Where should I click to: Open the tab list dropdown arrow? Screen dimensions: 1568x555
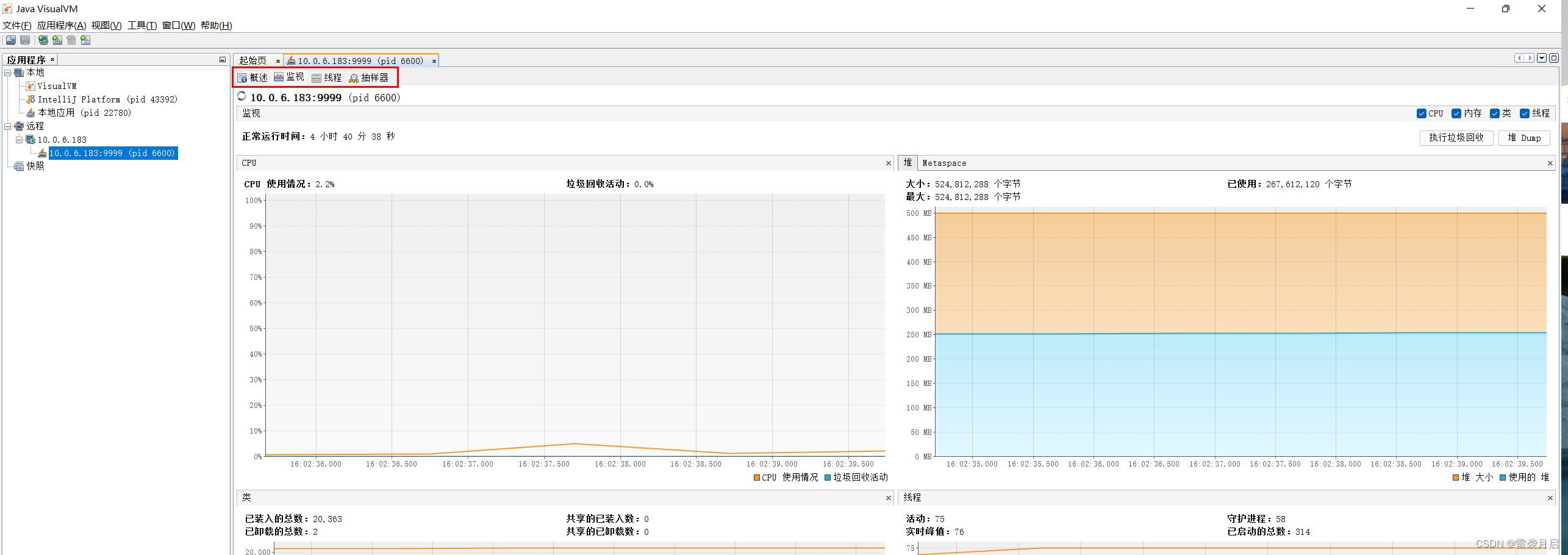coord(1541,58)
